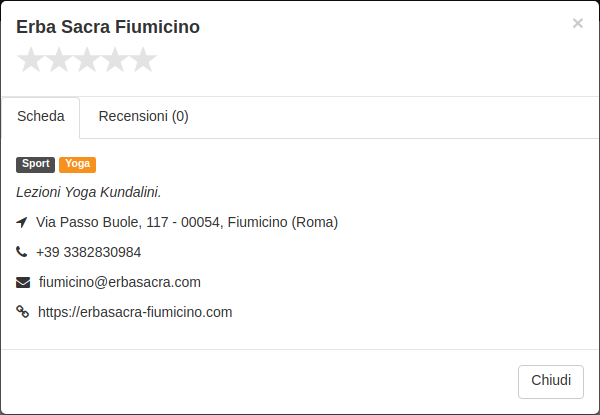This screenshot has height=415, width=600.
Task: Close the dialog with the X
Action: click(577, 23)
